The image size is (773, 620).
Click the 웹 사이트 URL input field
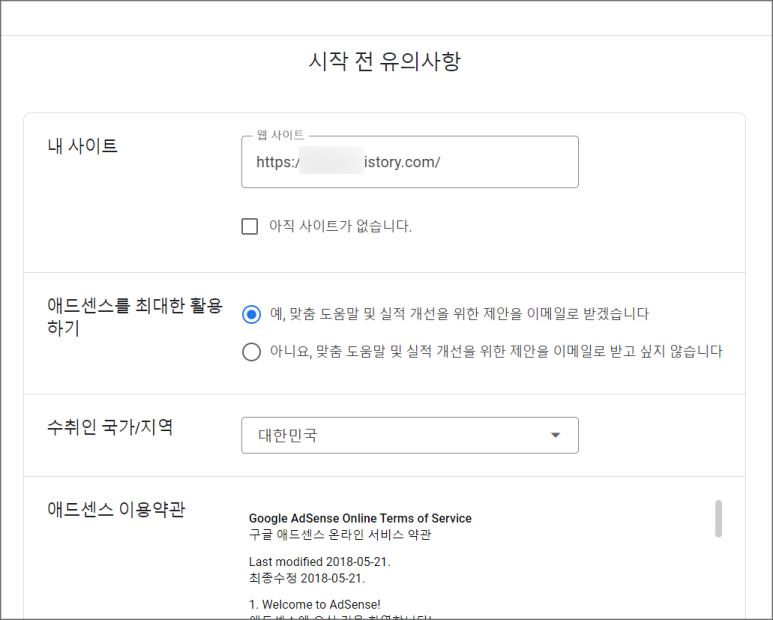(x=410, y=162)
